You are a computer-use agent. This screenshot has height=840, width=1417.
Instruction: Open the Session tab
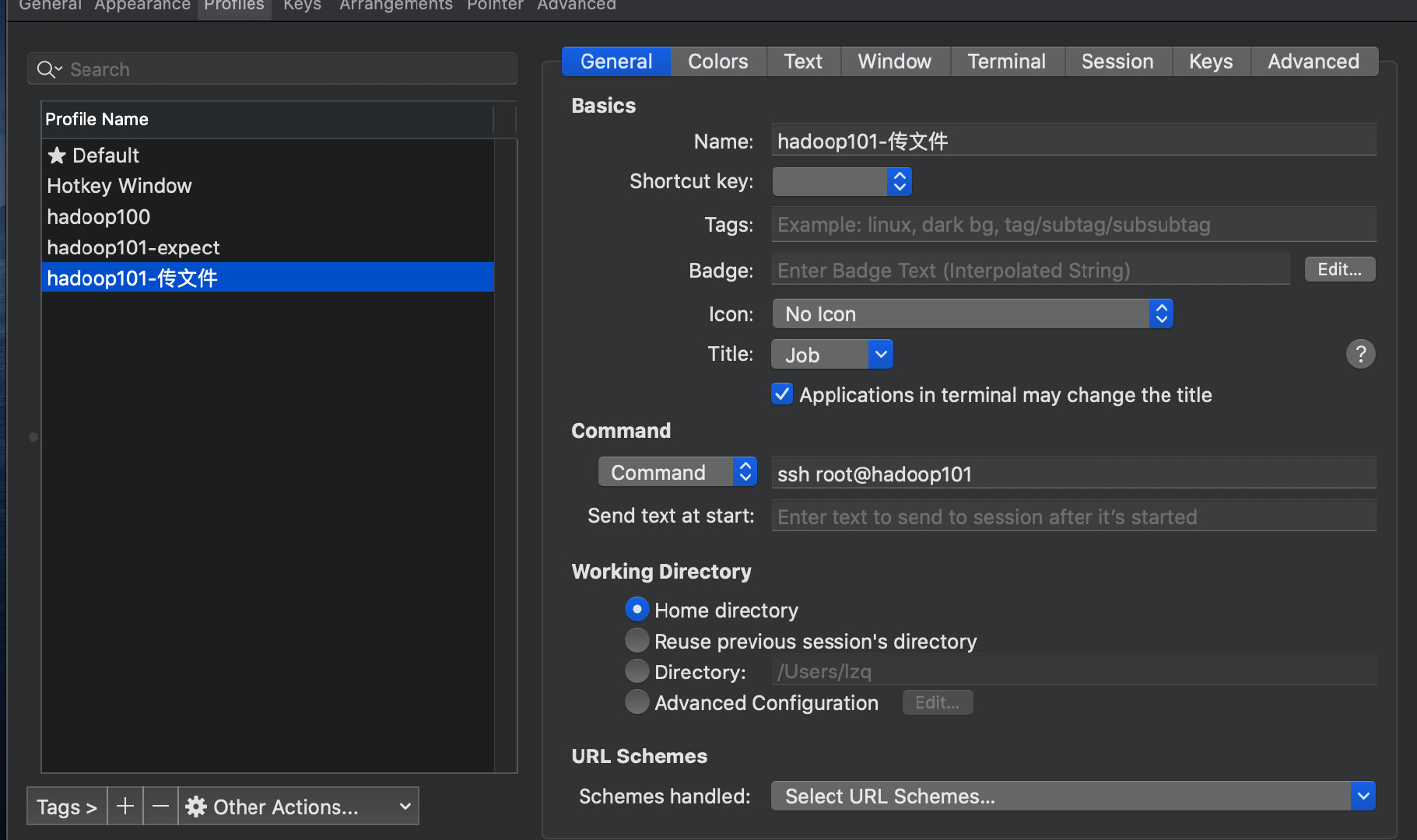[x=1117, y=61]
